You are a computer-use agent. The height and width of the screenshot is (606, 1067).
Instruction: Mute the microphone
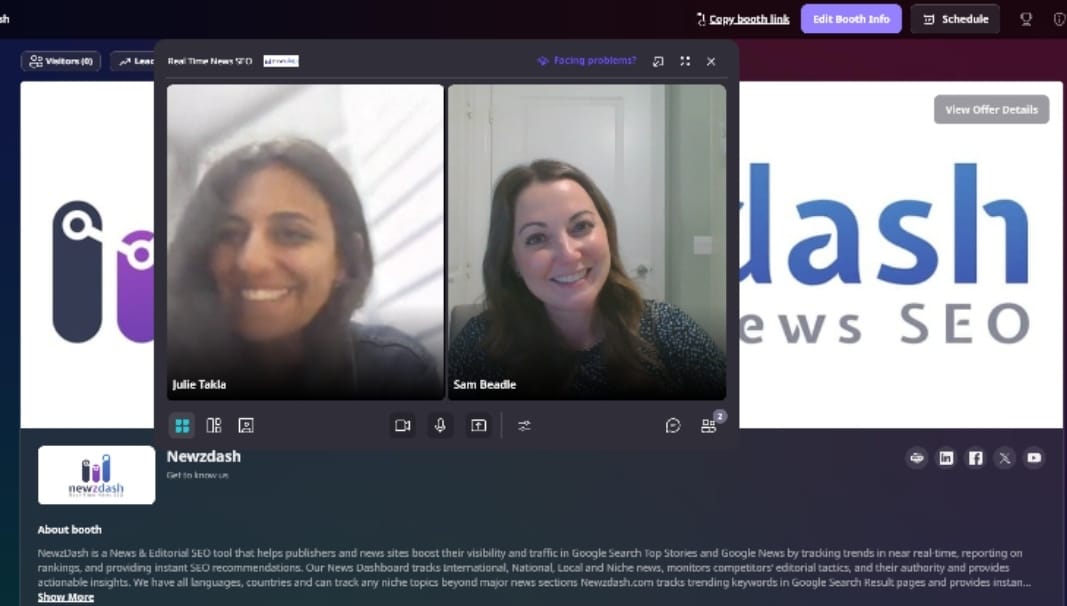tap(440, 425)
